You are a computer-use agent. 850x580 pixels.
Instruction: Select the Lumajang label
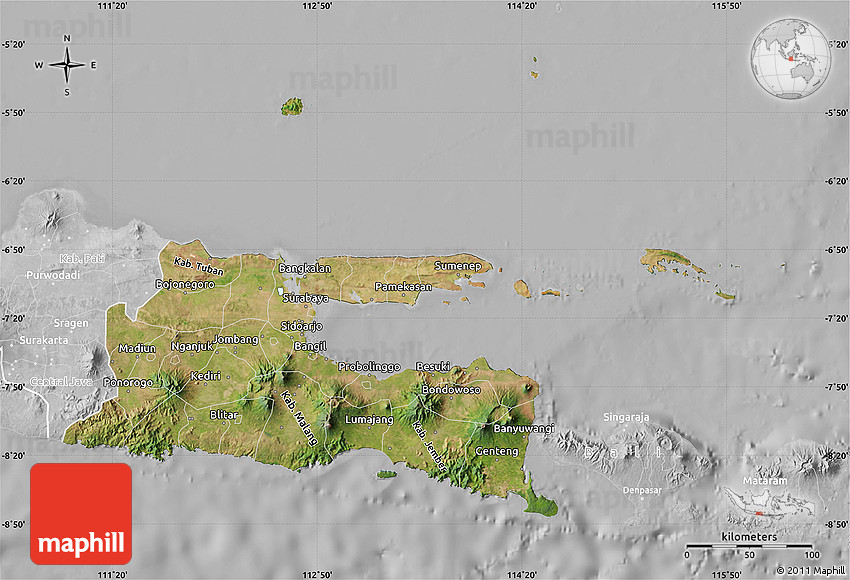[369, 419]
